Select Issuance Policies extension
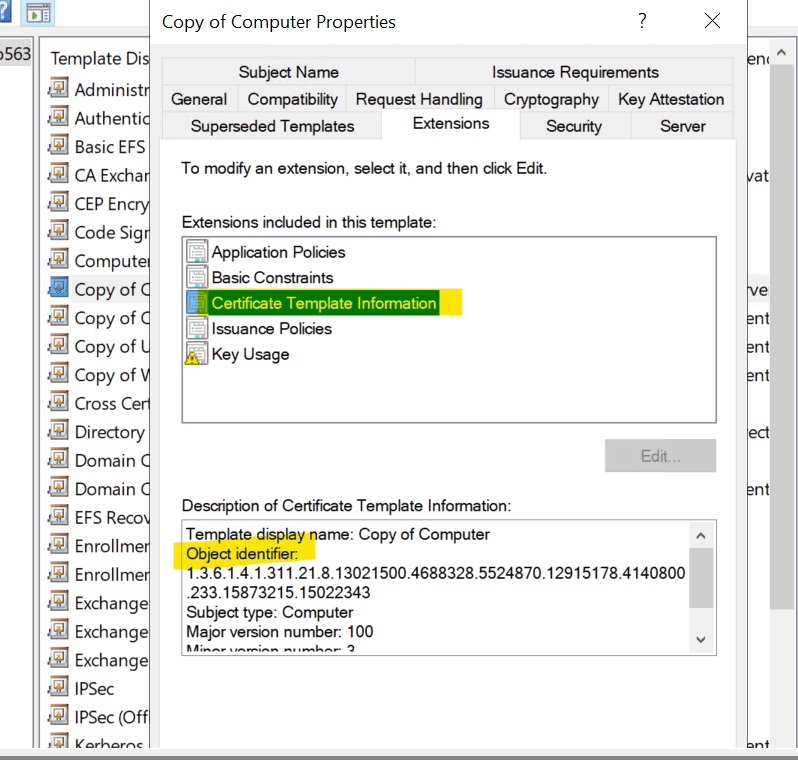 pos(271,328)
